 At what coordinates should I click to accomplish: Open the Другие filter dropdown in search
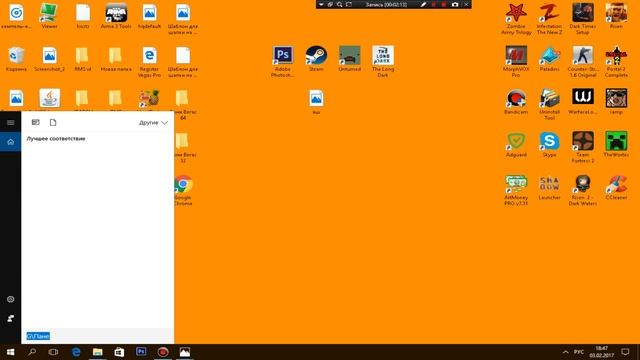tap(153, 122)
